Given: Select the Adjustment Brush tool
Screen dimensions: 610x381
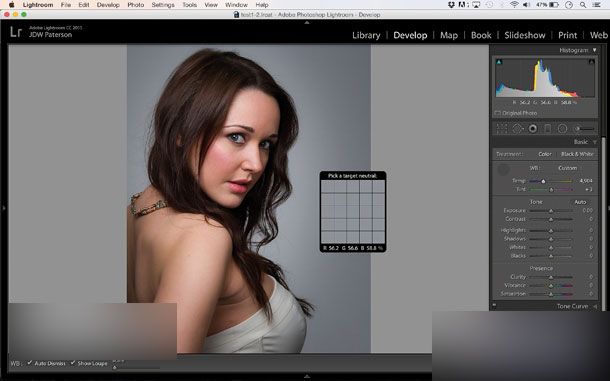Looking at the screenshot, I should [x=584, y=128].
